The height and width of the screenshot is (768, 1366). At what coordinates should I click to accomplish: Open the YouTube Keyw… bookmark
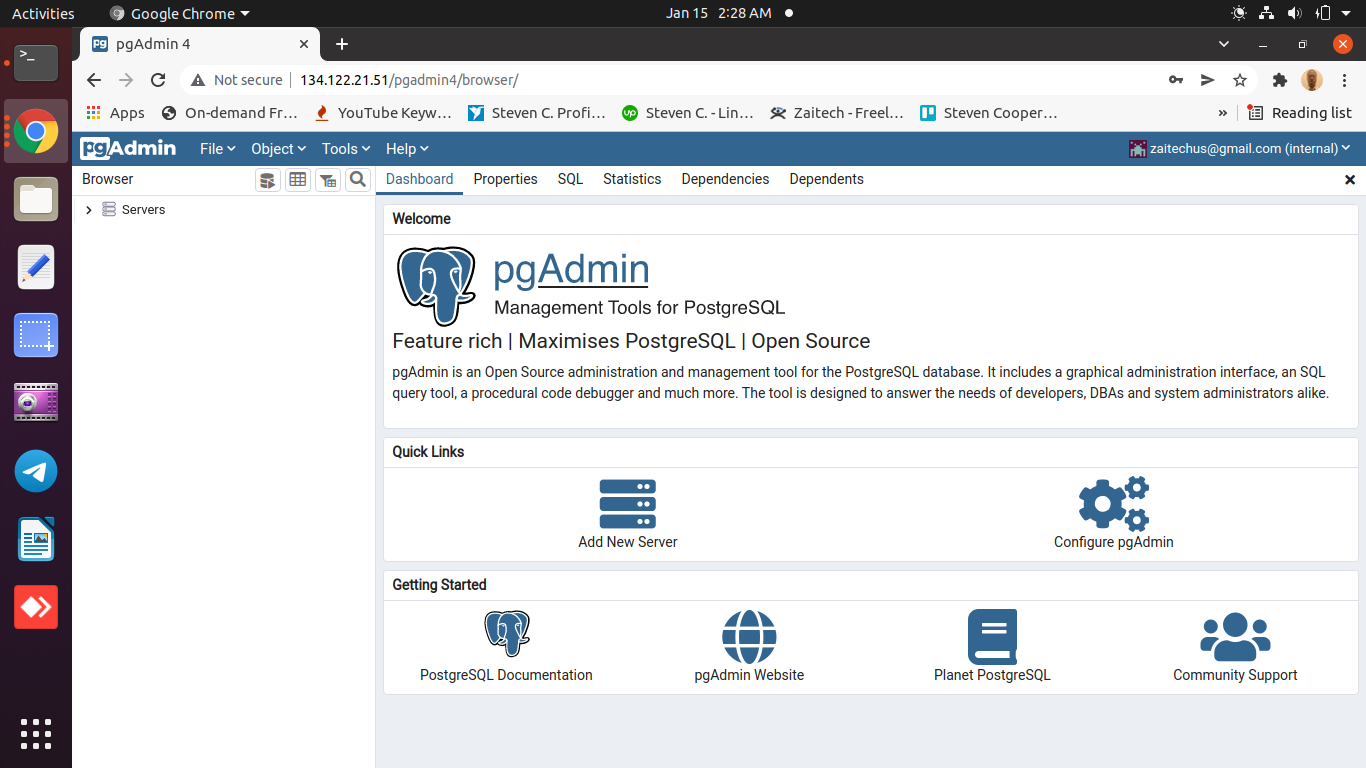383,113
